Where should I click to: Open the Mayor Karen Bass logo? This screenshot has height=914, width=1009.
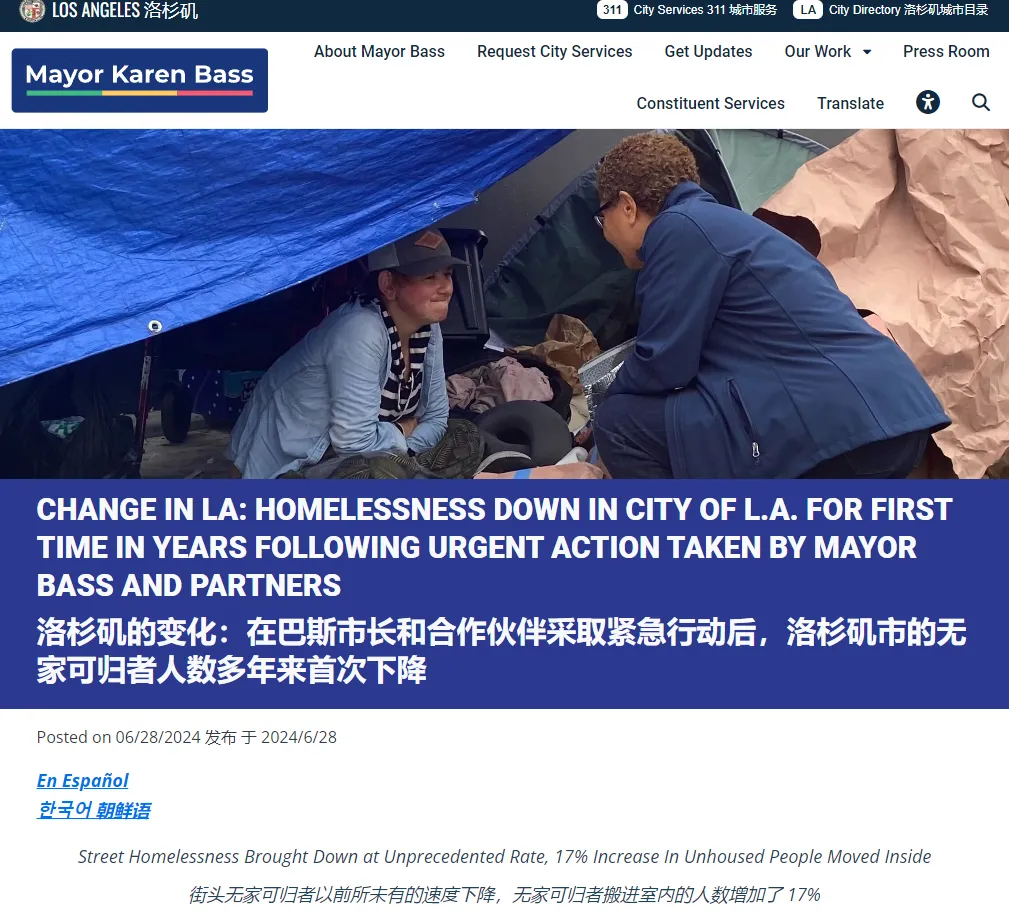[140, 80]
